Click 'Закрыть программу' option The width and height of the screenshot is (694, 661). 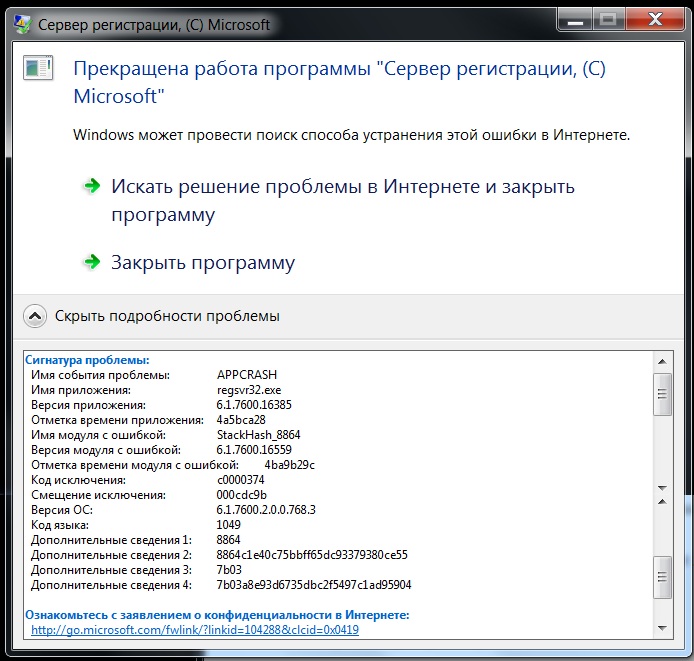click(x=203, y=263)
